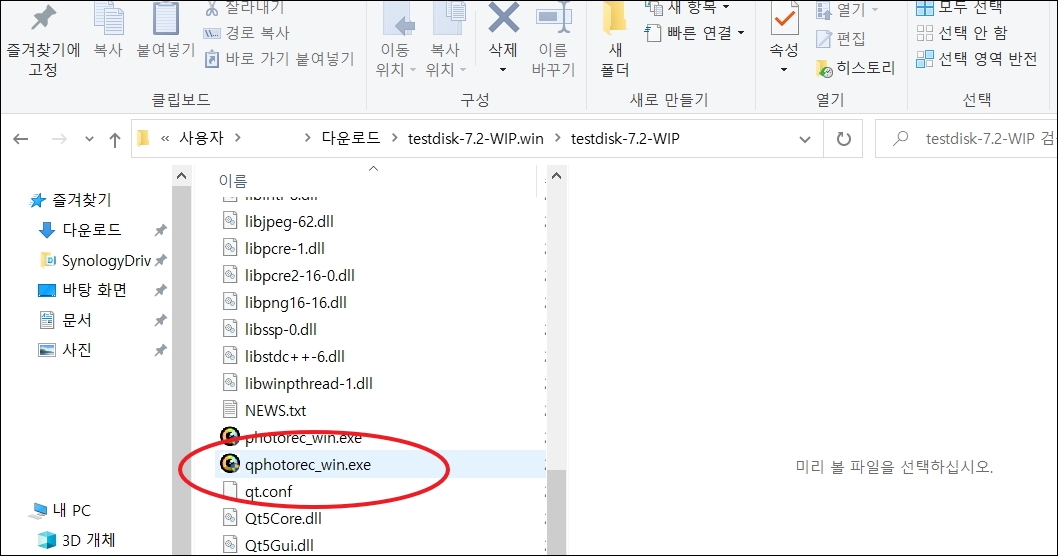Click 선택 안 함 (Select none)
This screenshot has height=556, width=1058.
coord(962,32)
